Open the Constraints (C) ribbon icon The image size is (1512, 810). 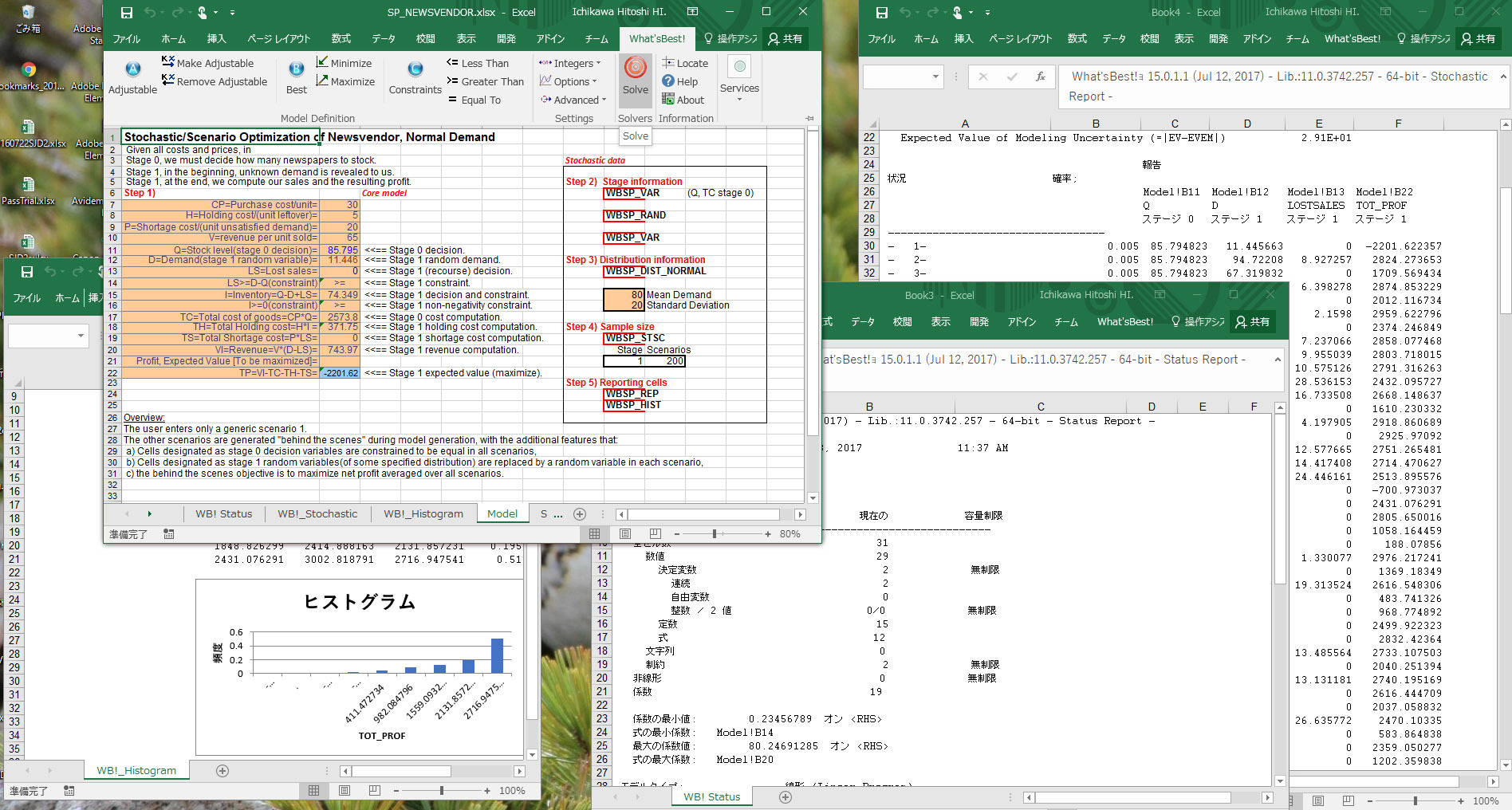[415, 69]
